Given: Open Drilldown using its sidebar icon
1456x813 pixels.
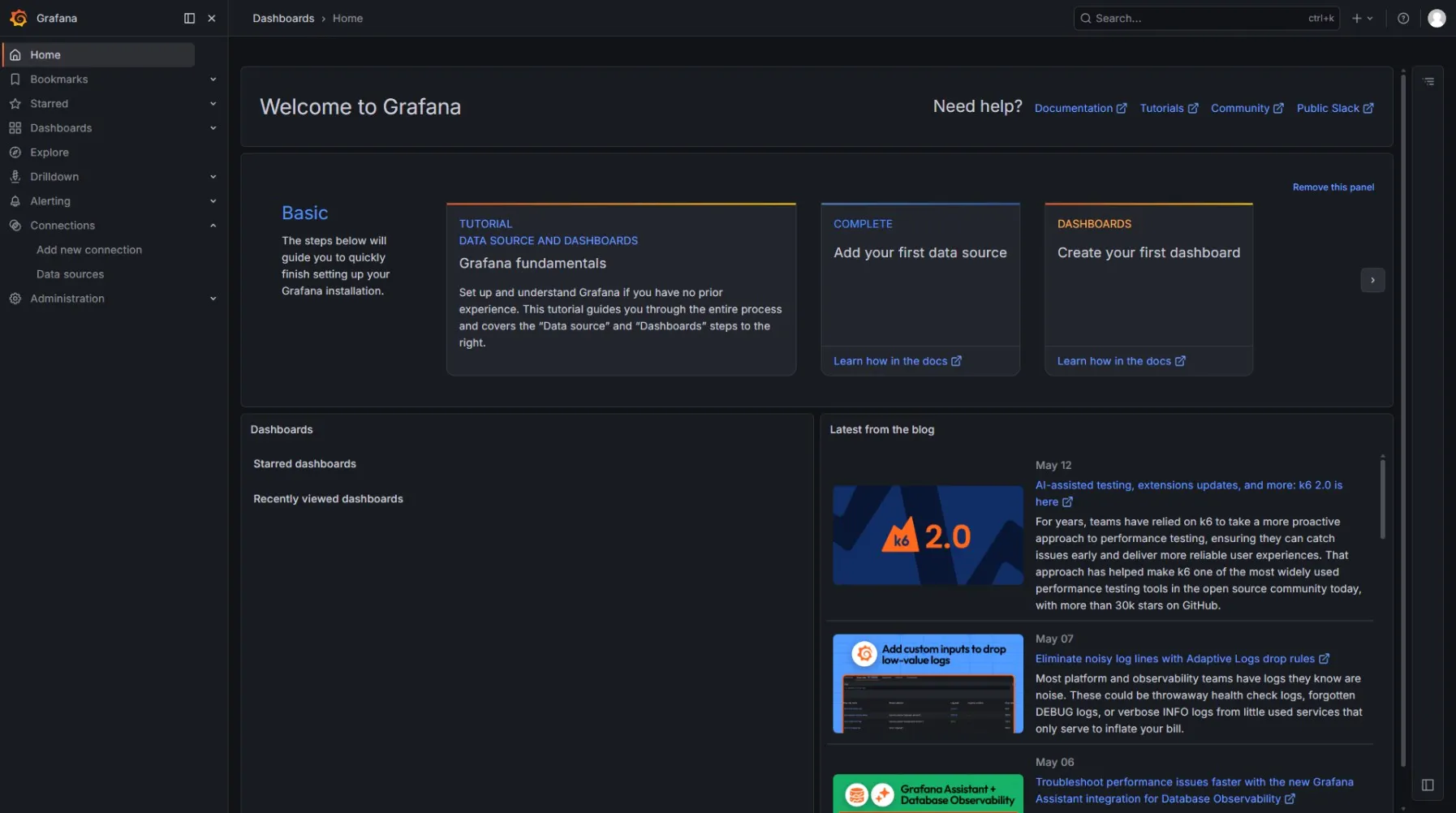Looking at the screenshot, I should (x=15, y=176).
